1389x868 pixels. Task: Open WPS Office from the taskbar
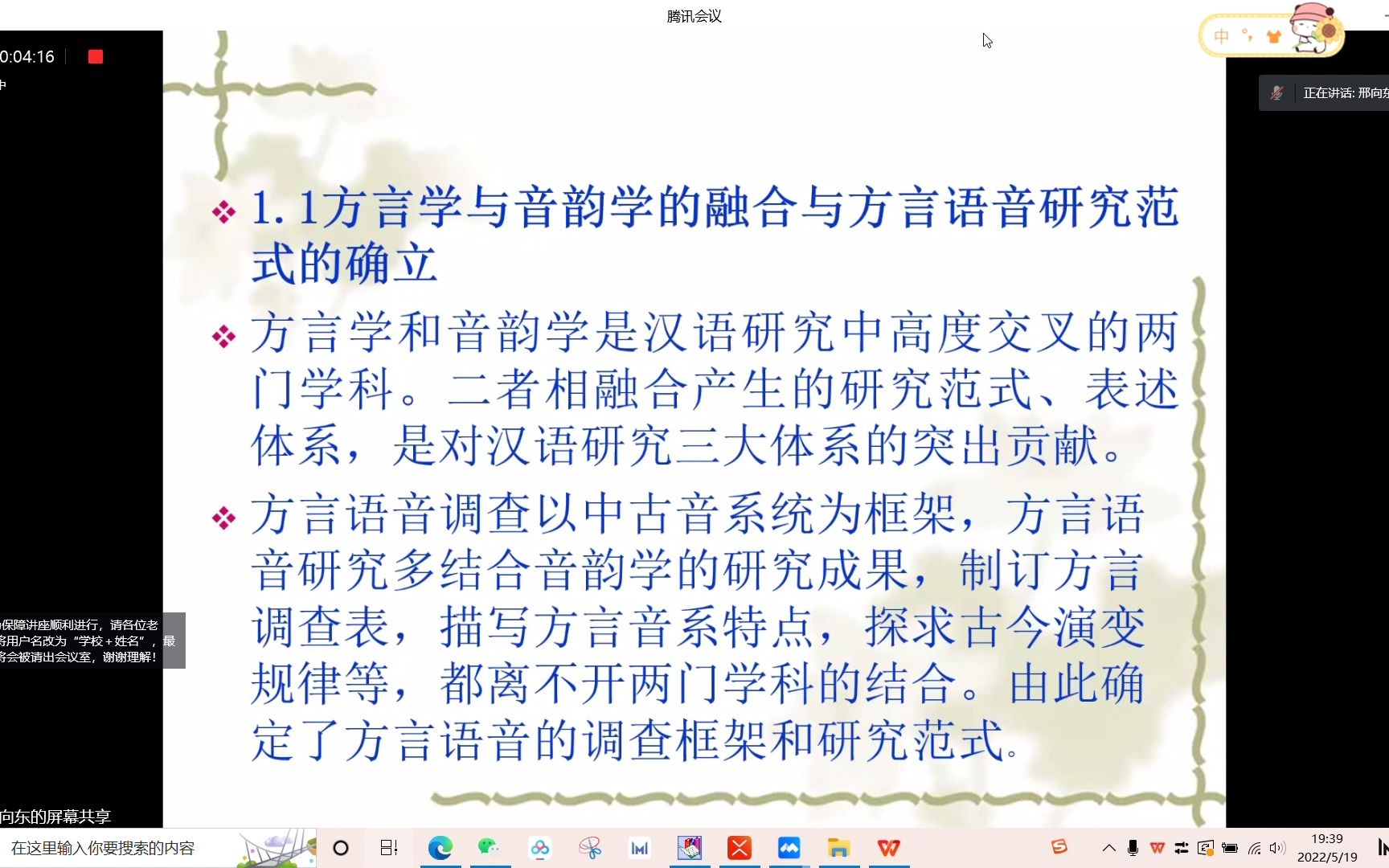click(889, 848)
